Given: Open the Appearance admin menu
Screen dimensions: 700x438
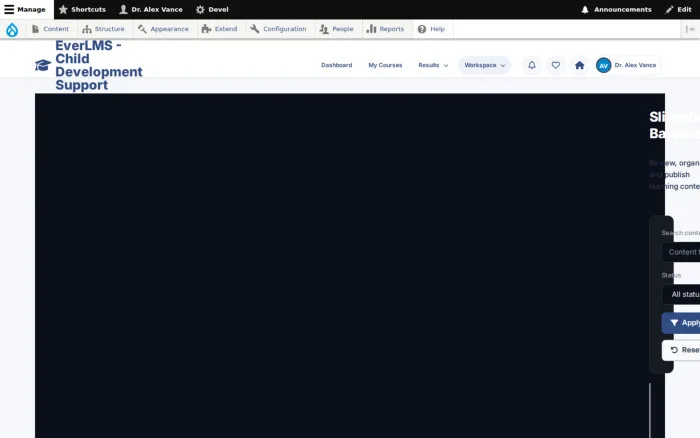Looking at the screenshot, I should 163,29.
